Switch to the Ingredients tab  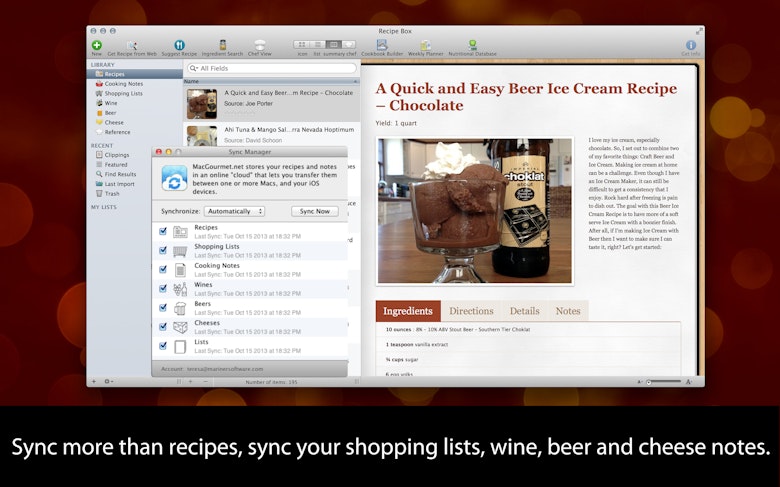[408, 311]
